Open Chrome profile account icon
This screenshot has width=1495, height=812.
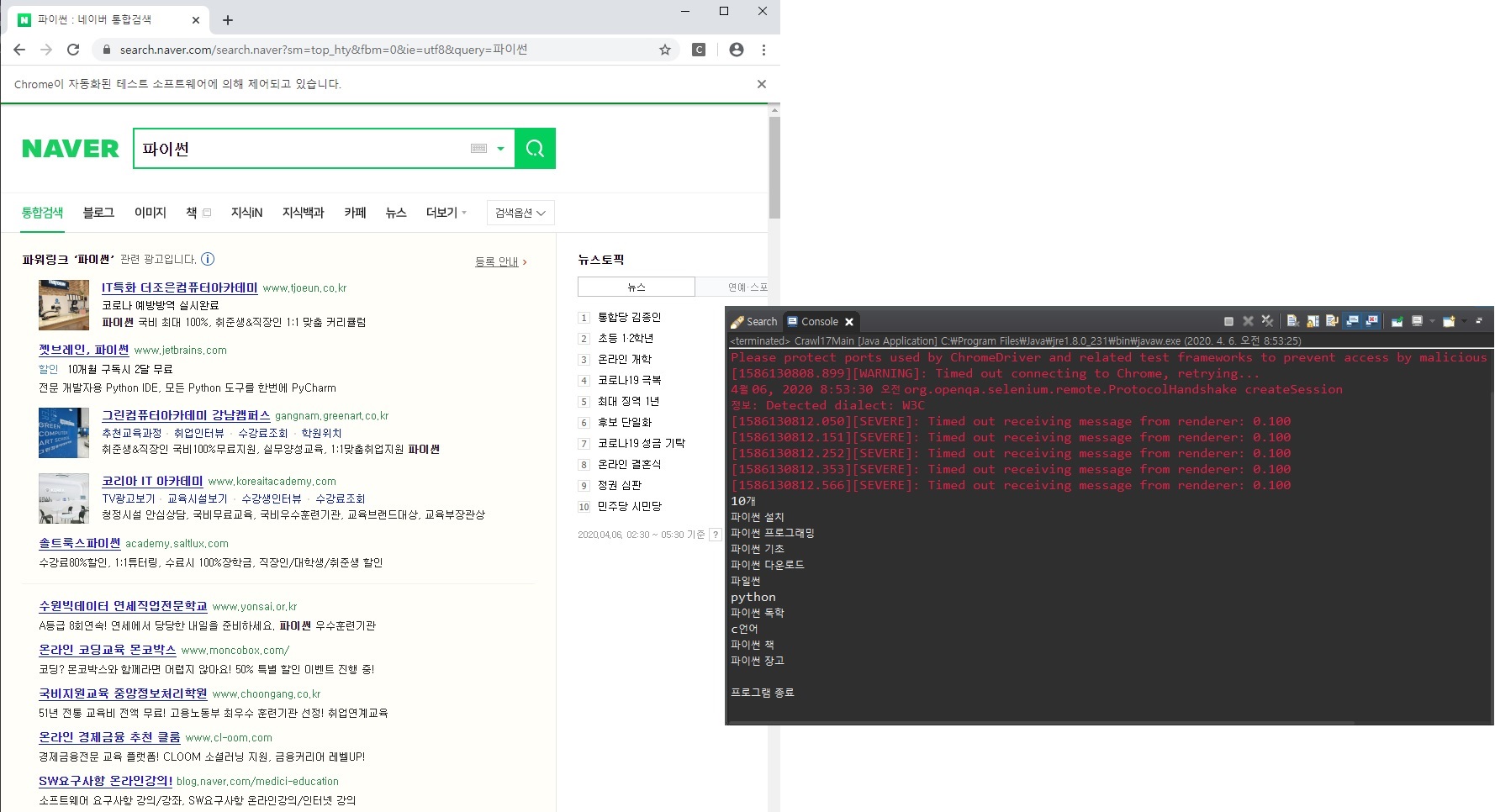[x=737, y=50]
